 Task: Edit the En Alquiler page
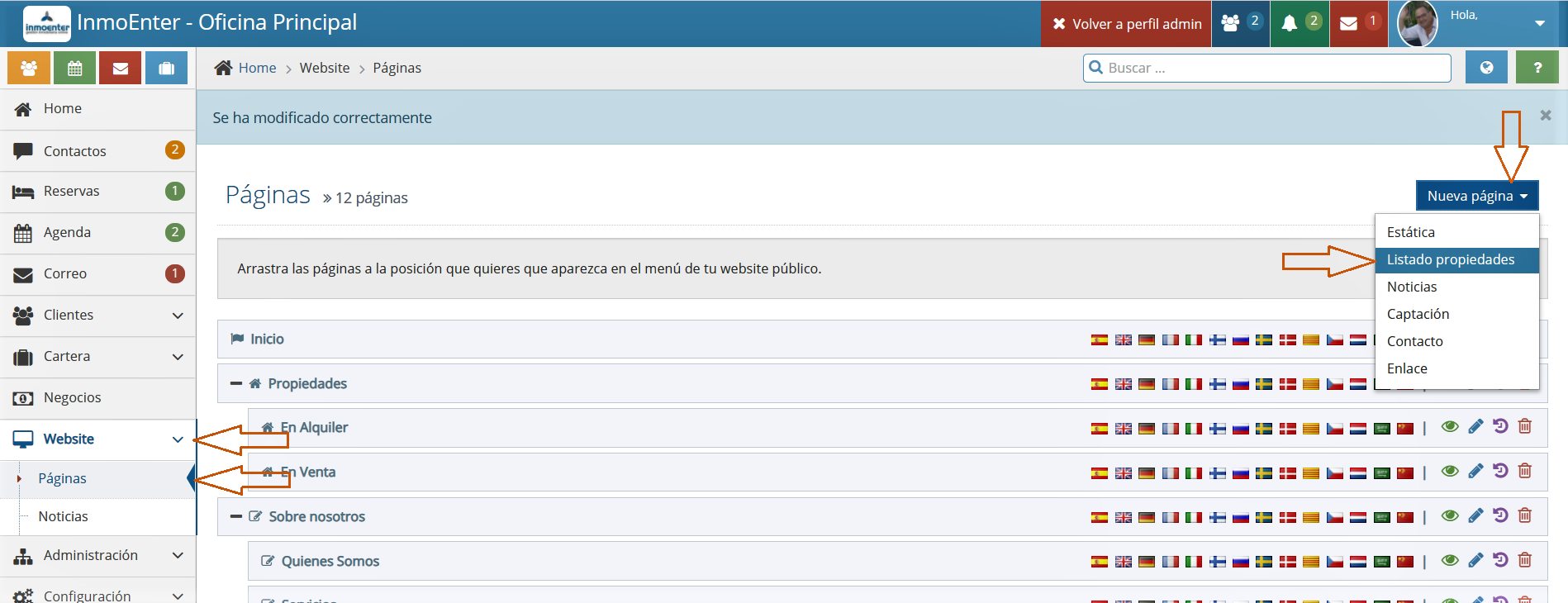(x=1475, y=426)
